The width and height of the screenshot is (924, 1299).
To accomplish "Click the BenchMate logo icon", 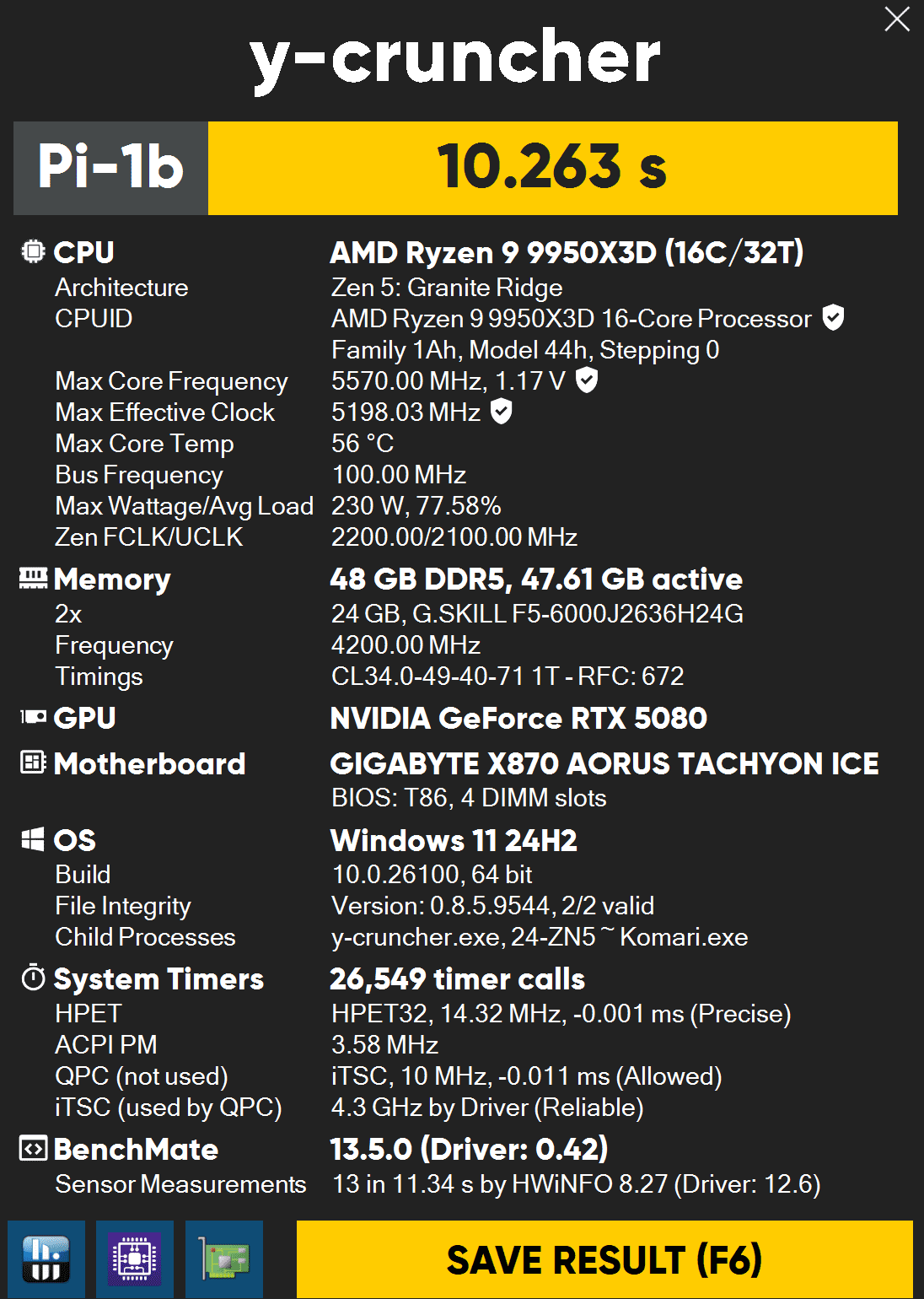I will click(x=33, y=1148).
